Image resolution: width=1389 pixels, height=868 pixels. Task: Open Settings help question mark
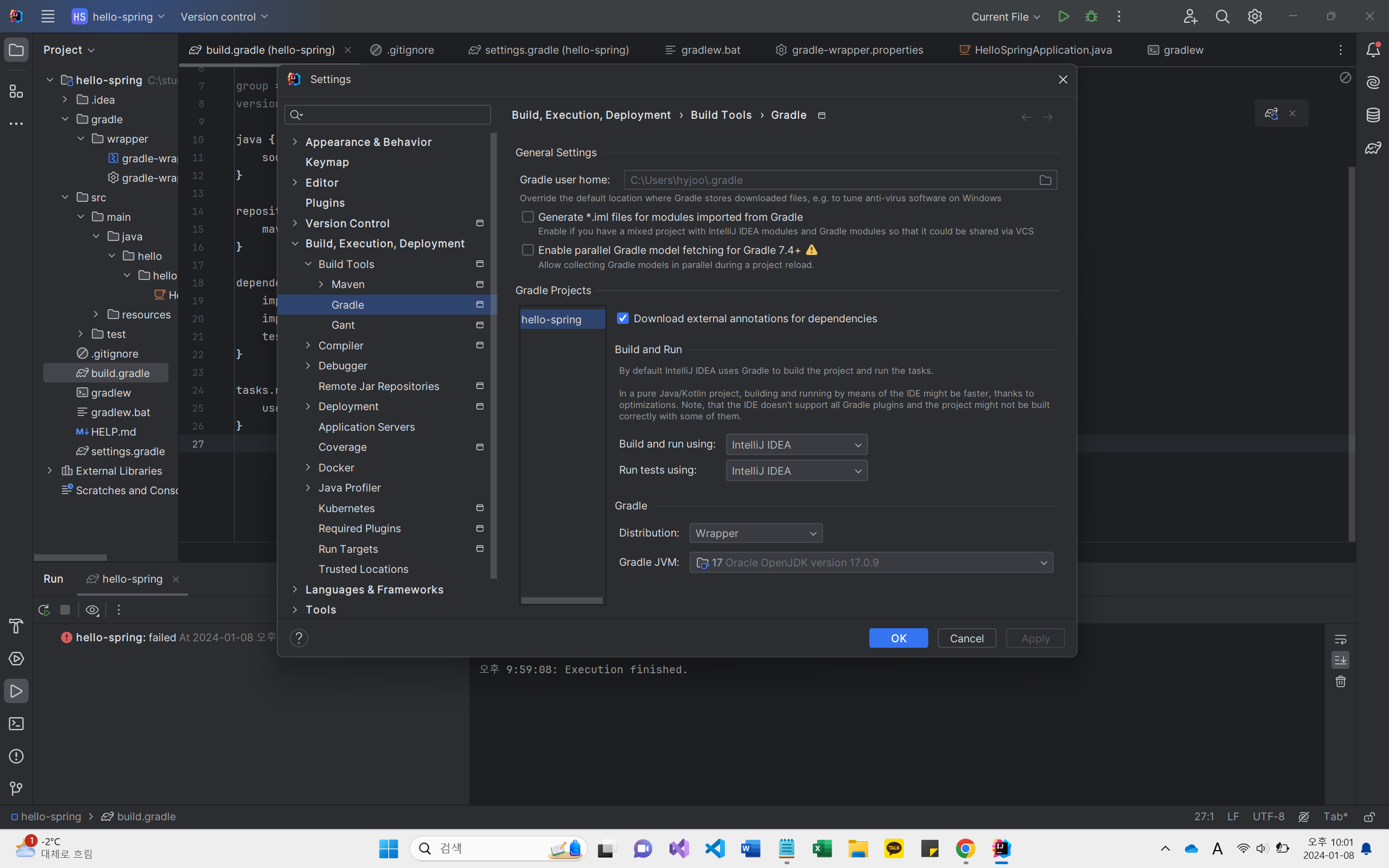298,638
